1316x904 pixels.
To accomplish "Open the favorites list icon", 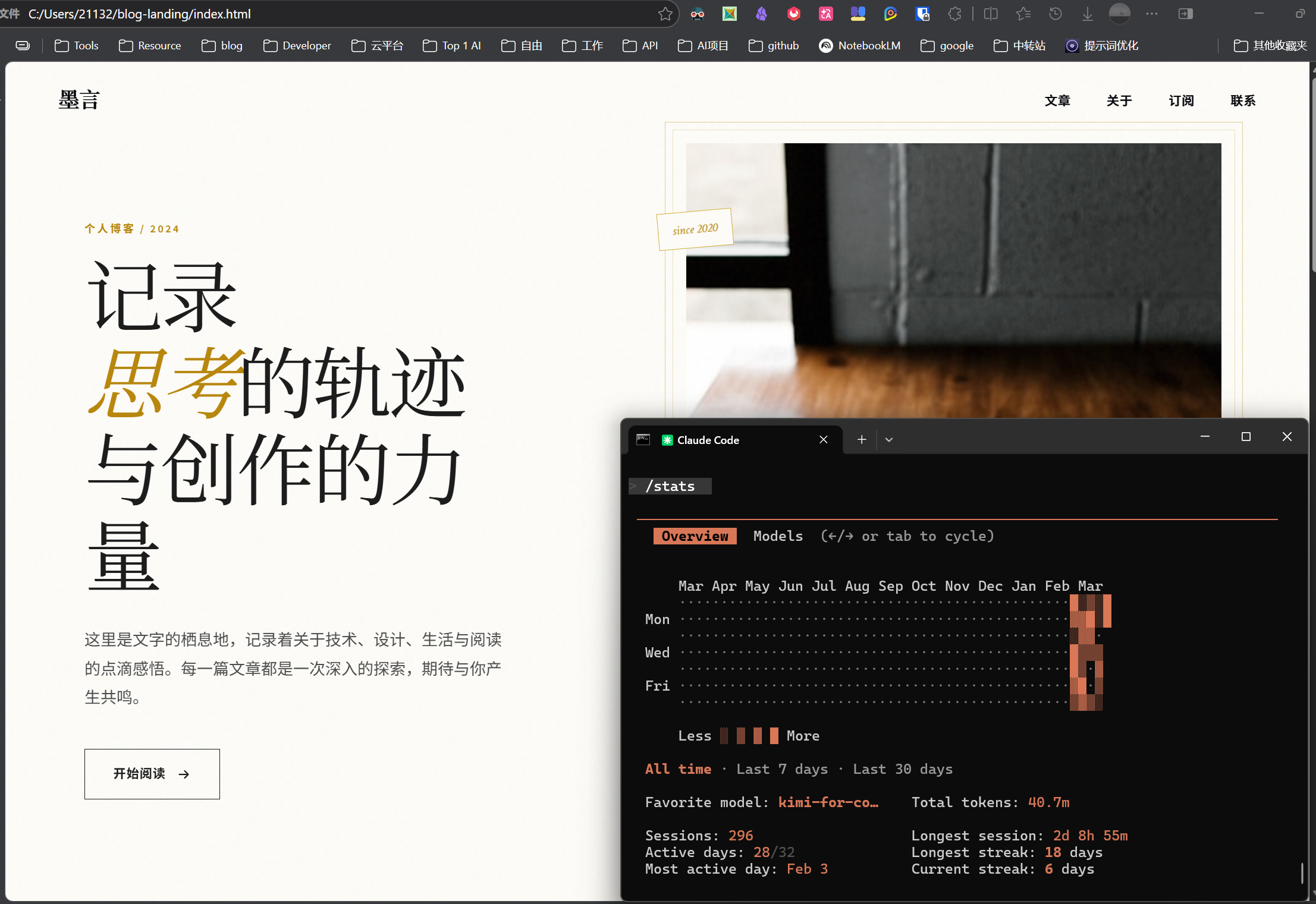I will (x=1023, y=14).
